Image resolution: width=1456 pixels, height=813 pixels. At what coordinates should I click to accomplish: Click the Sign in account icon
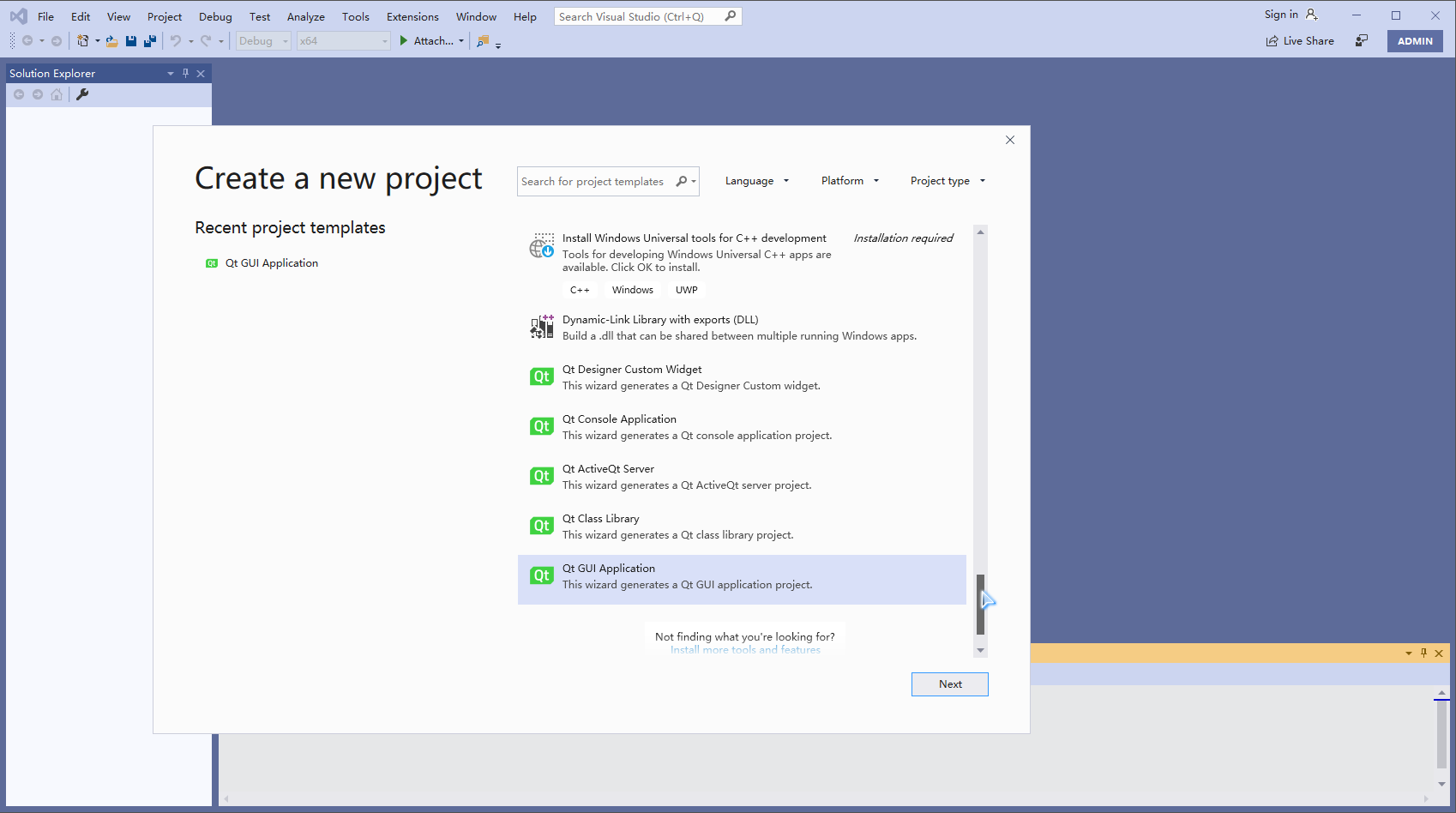coord(1312,15)
